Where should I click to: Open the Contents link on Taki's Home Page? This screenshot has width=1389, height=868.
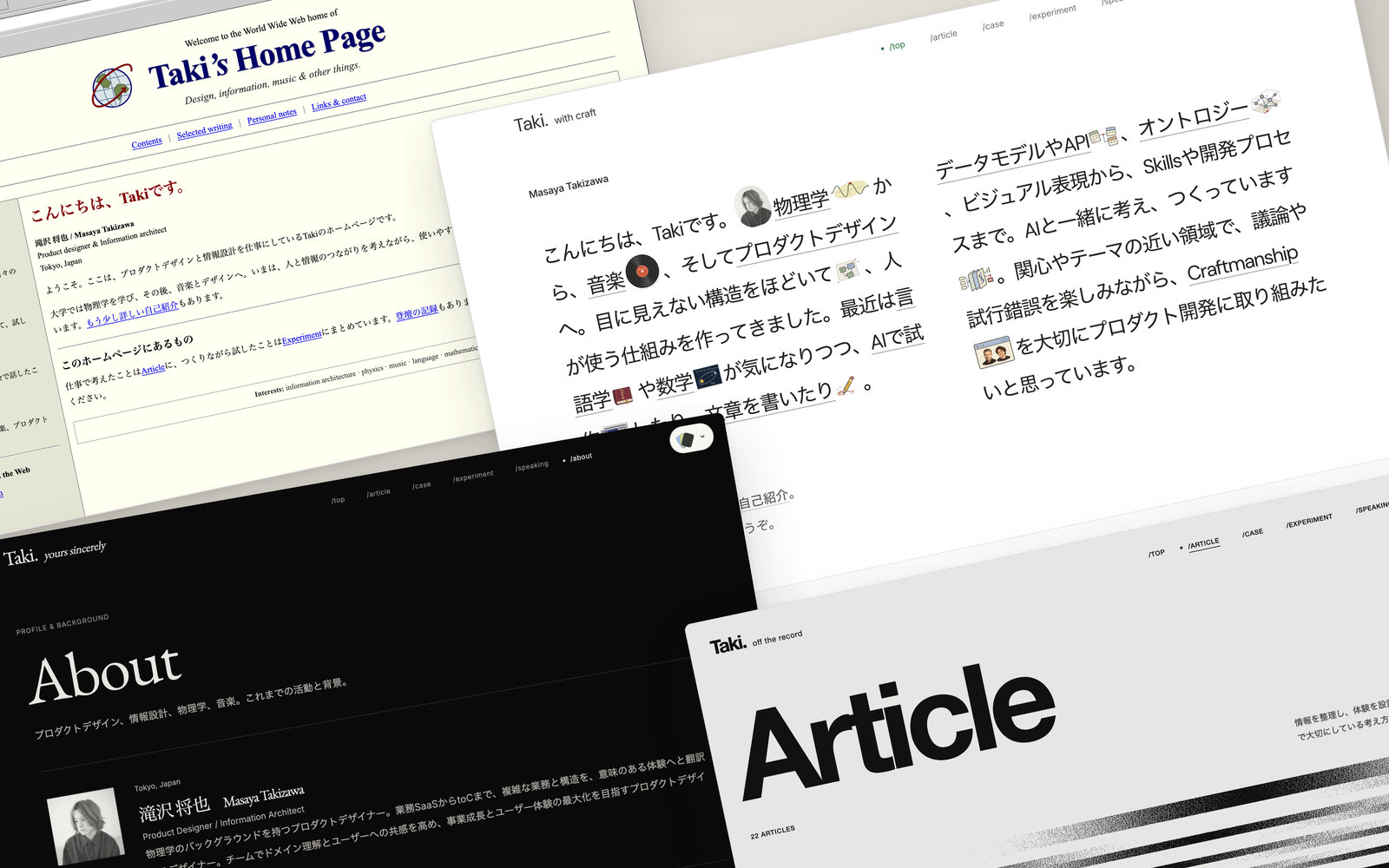tap(147, 142)
